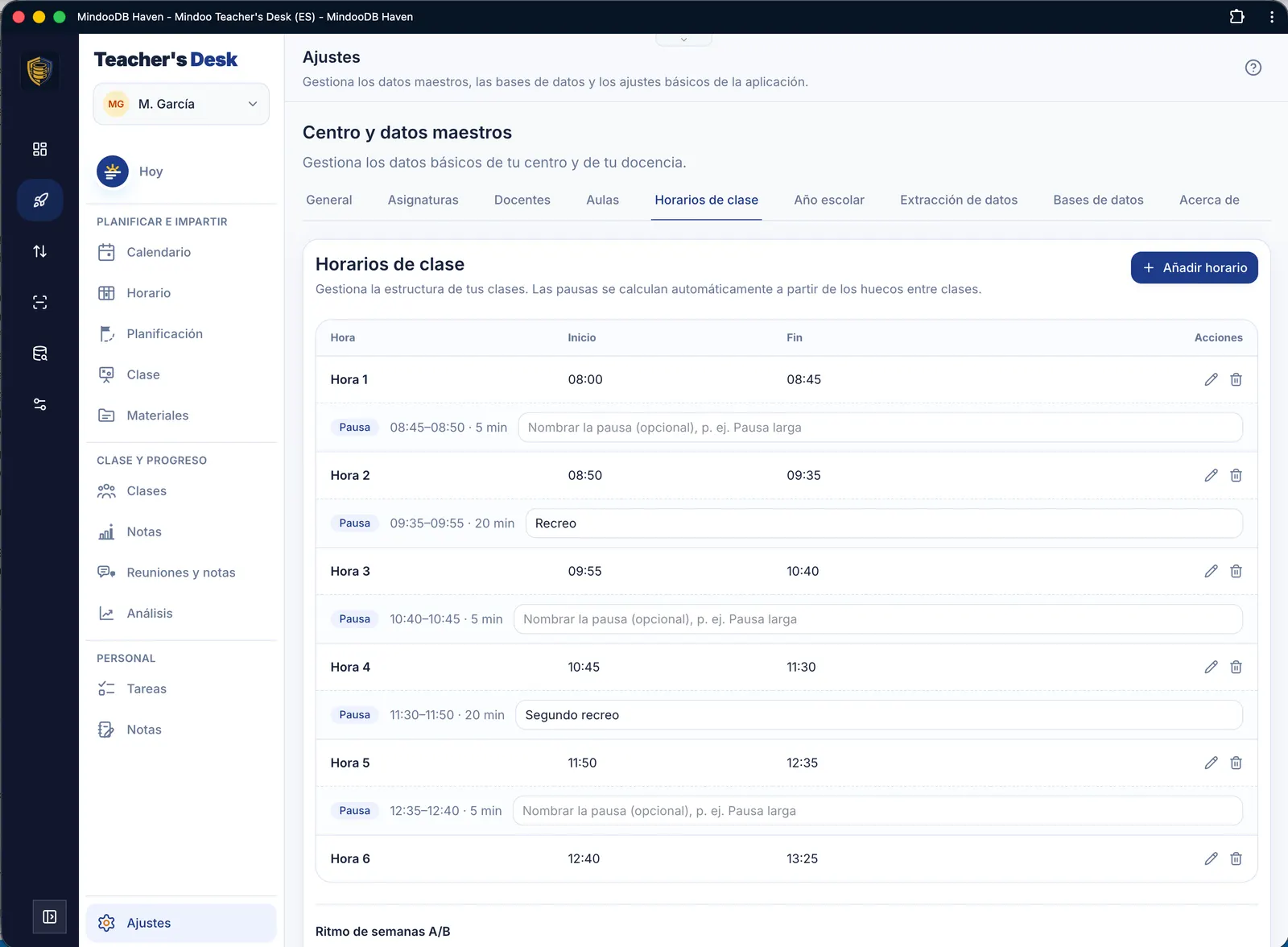
Task: Delete Hora 6 with the trash icon
Action: 1236,858
